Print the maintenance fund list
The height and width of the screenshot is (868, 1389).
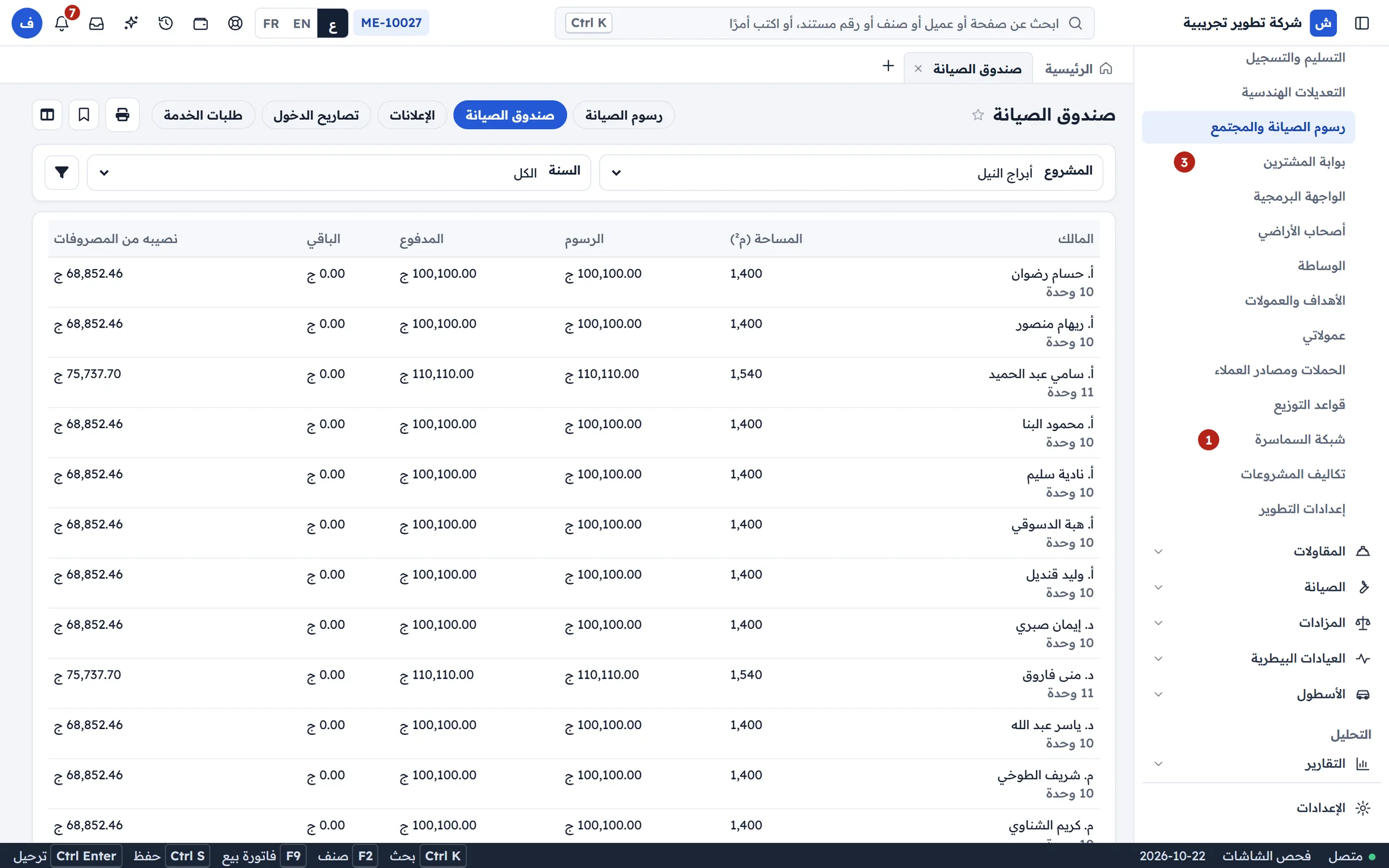point(122,115)
